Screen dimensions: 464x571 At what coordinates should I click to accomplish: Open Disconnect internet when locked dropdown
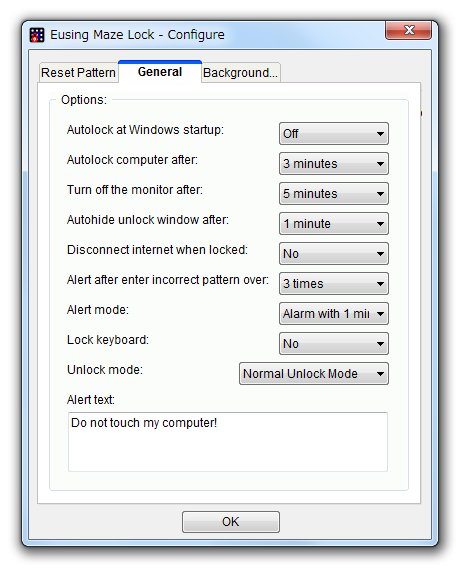[334, 253]
